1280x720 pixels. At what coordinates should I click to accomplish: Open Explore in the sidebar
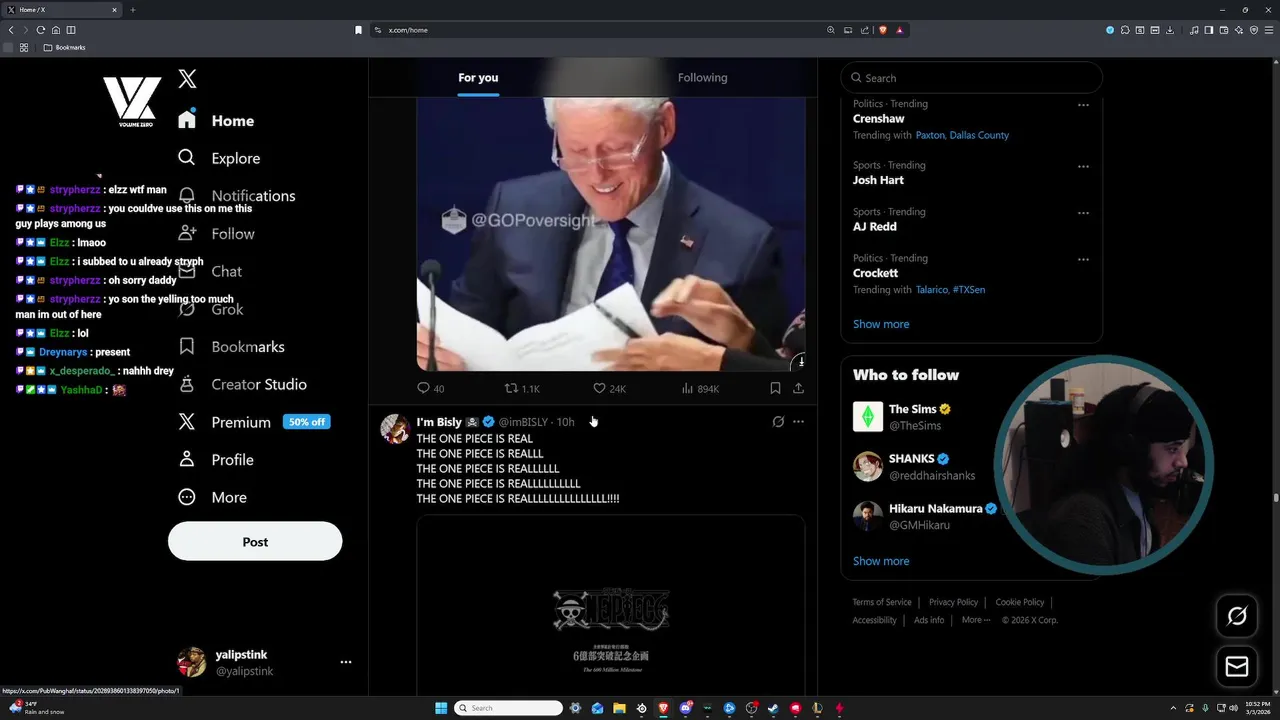219,158
